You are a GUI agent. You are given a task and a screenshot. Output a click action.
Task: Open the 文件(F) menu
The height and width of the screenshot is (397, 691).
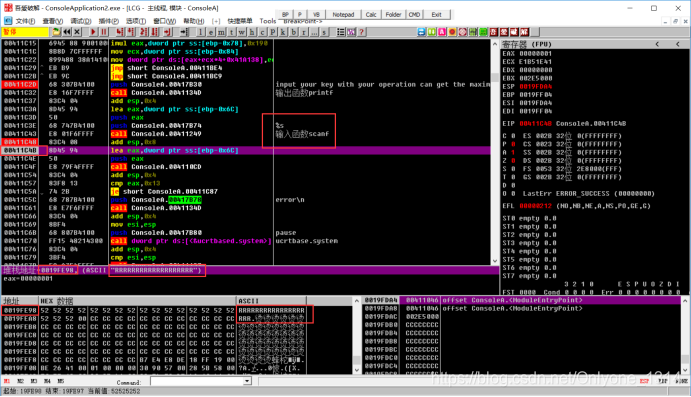25,21
